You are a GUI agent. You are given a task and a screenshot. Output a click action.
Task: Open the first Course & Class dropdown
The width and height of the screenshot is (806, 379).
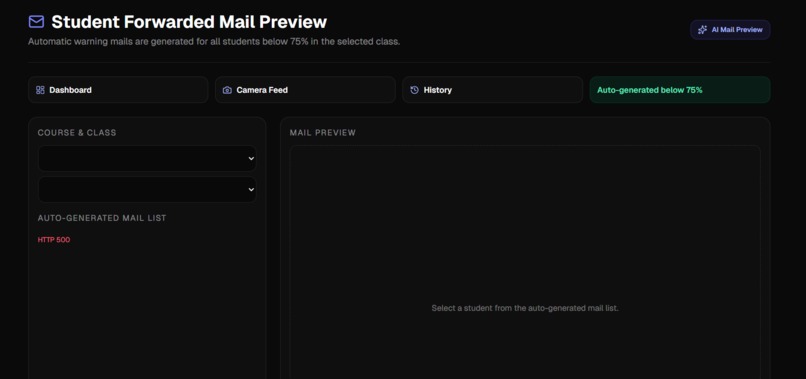click(147, 158)
